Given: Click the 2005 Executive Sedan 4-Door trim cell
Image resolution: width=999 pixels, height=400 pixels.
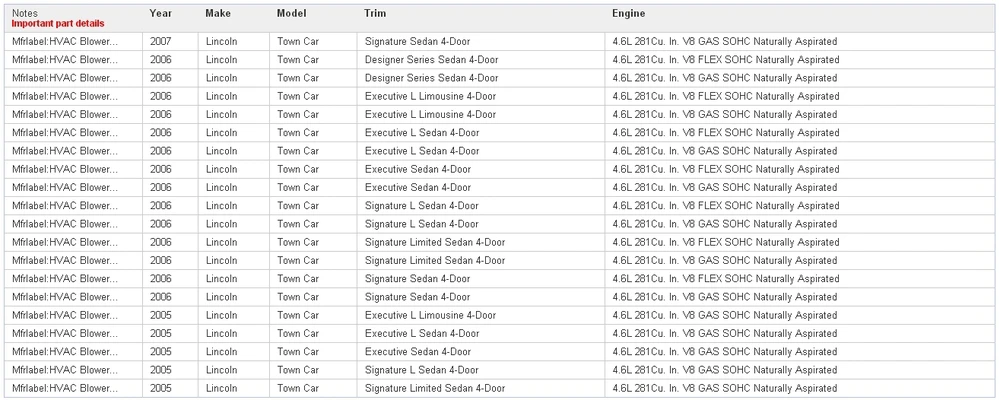Looking at the screenshot, I should click(x=417, y=352).
